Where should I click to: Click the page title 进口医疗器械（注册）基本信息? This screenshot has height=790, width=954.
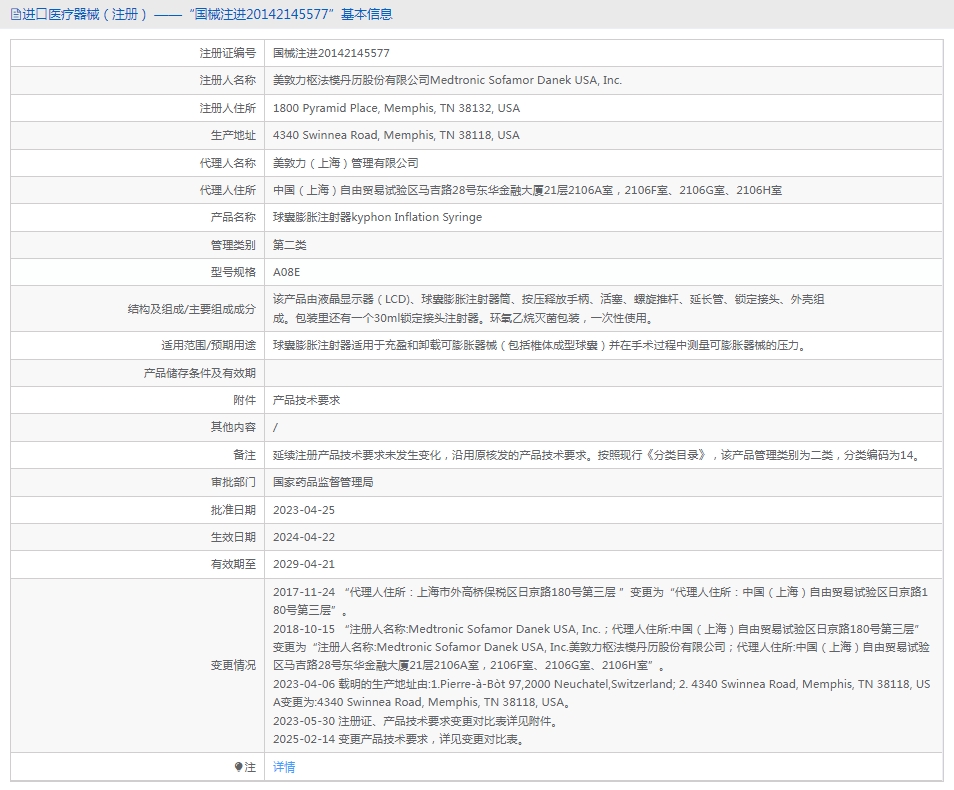click(x=207, y=14)
